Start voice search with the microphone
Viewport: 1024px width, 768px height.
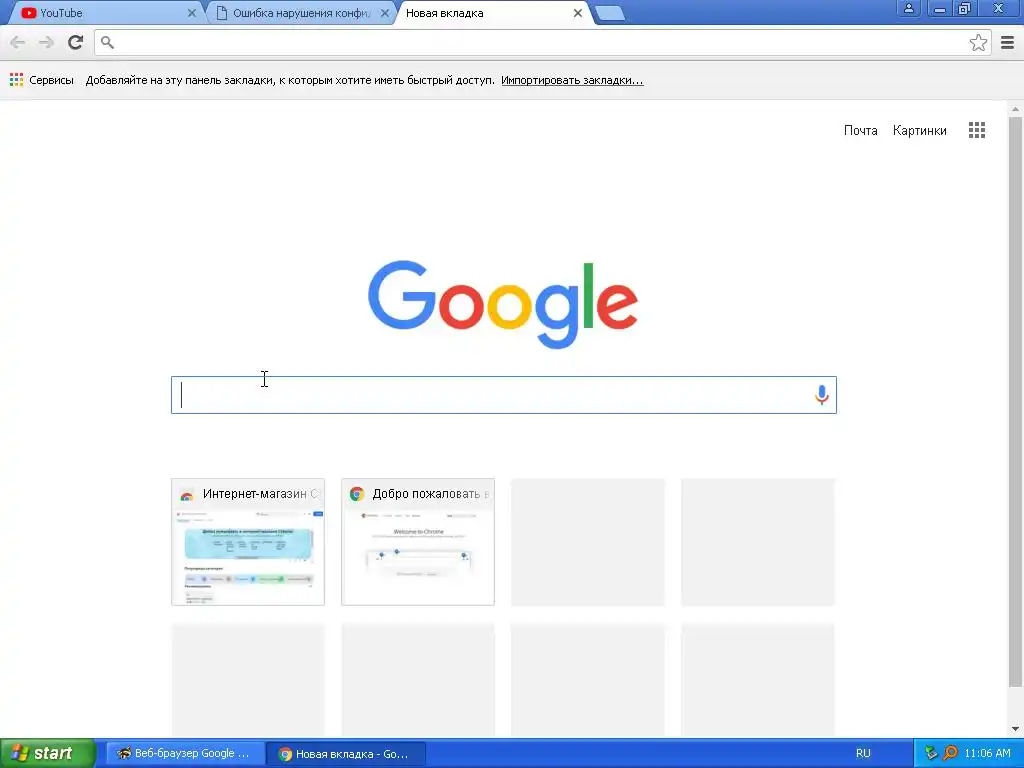822,394
